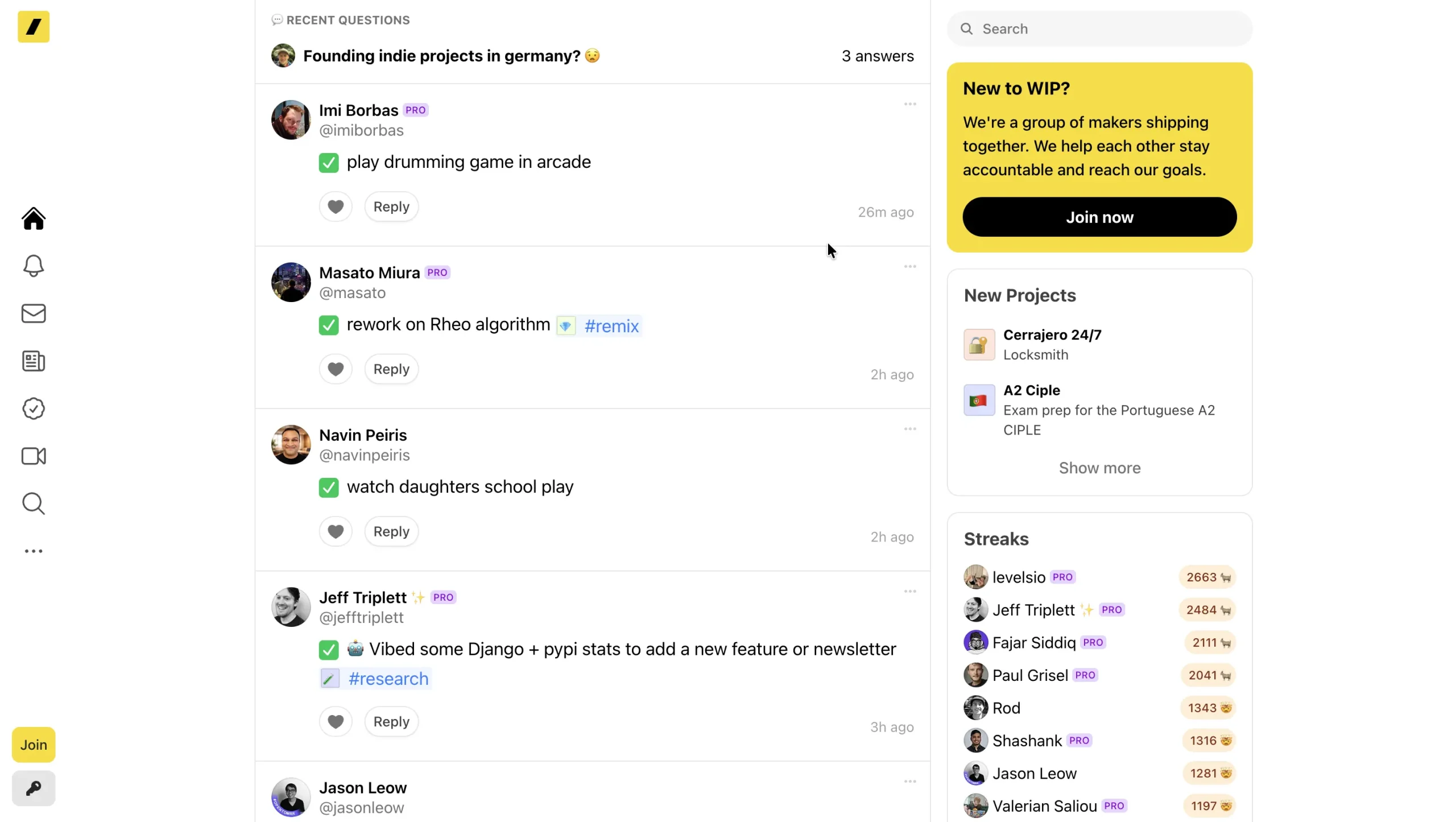This screenshot has height=822, width=1456.
Task: Click levelsio's 2663 streak badge
Action: [x=1207, y=577]
